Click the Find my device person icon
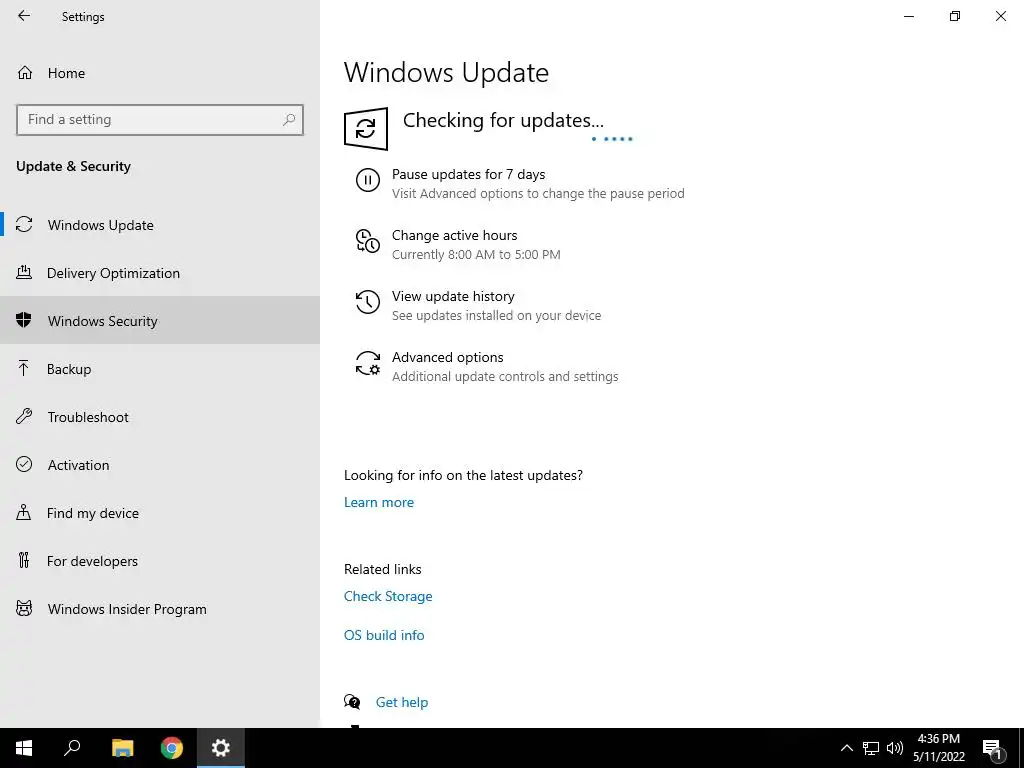 24,512
